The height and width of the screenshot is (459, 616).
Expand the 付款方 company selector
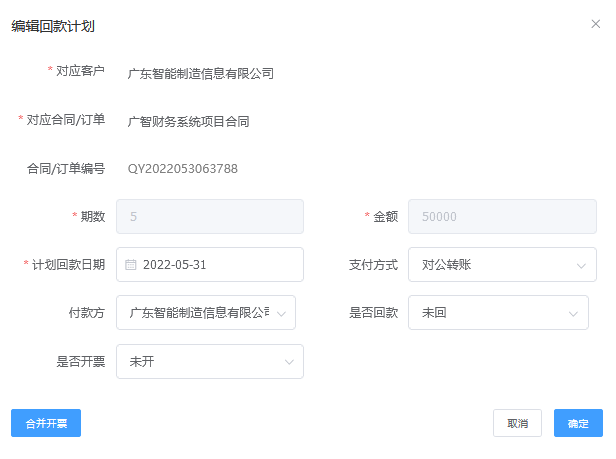tap(200, 313)
